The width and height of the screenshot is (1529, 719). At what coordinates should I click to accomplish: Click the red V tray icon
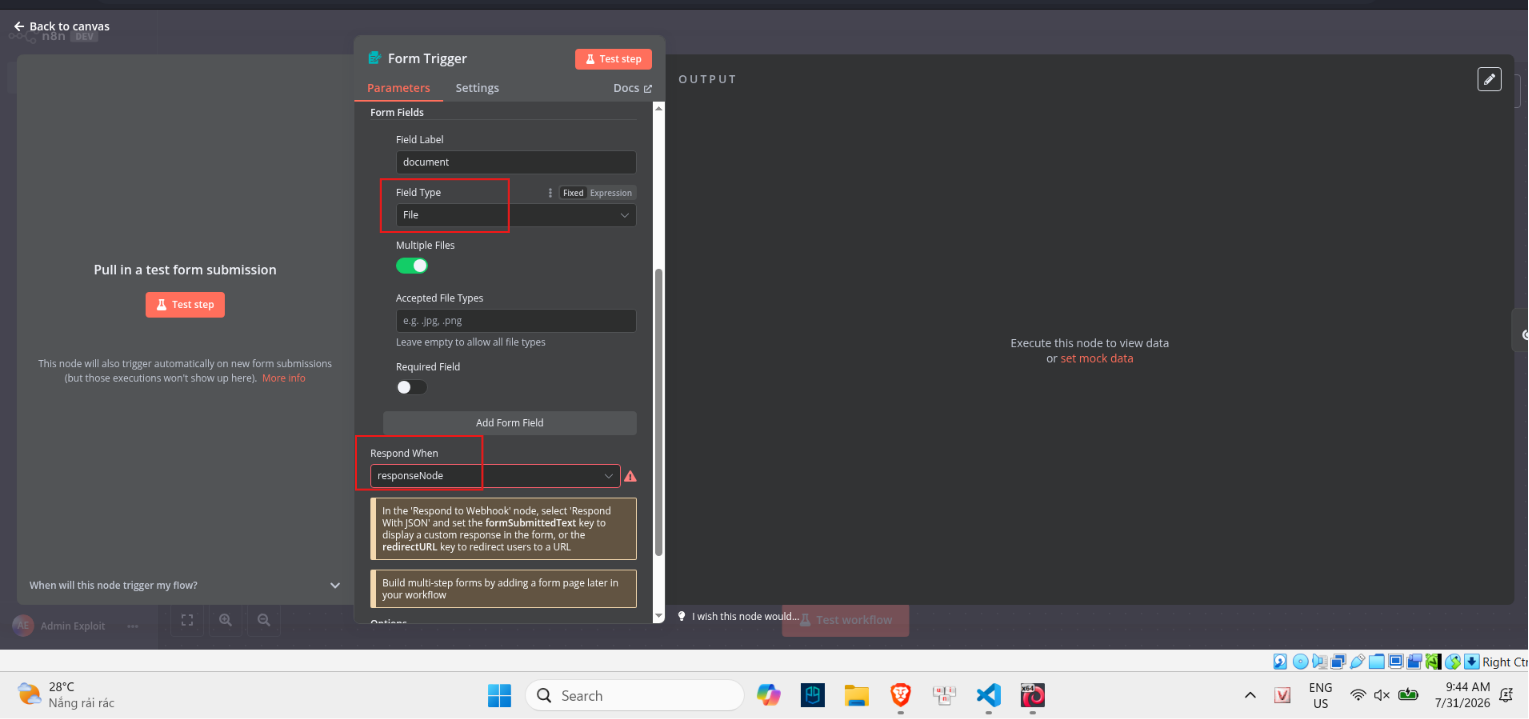pyautogui.click(x=1283, y=695)
